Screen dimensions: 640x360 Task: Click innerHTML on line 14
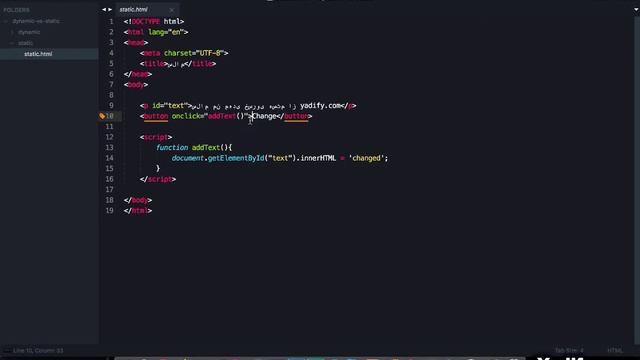pyautogui.click(x=318, y=158)
